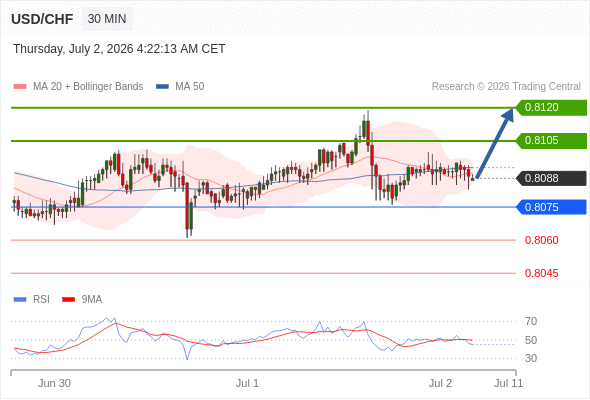The height and width of the screenshot is (400, 590).
Task: Click the red 0.8060 support label
Action: 541,240
